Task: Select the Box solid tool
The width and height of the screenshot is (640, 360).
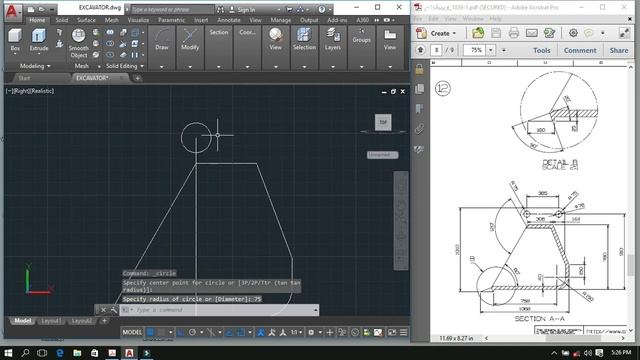Action: tap(15, 40)
